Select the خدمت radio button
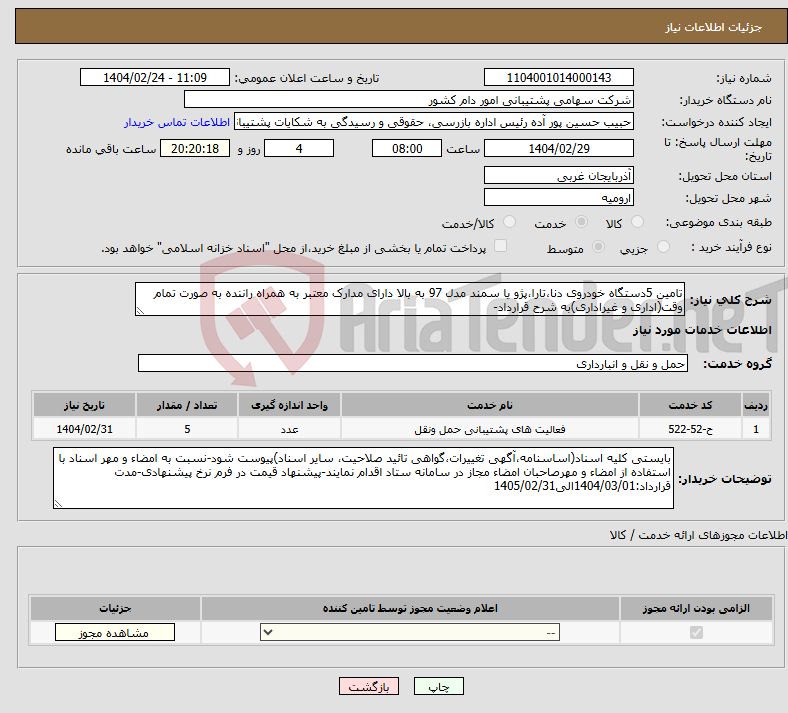 [581, 222]
